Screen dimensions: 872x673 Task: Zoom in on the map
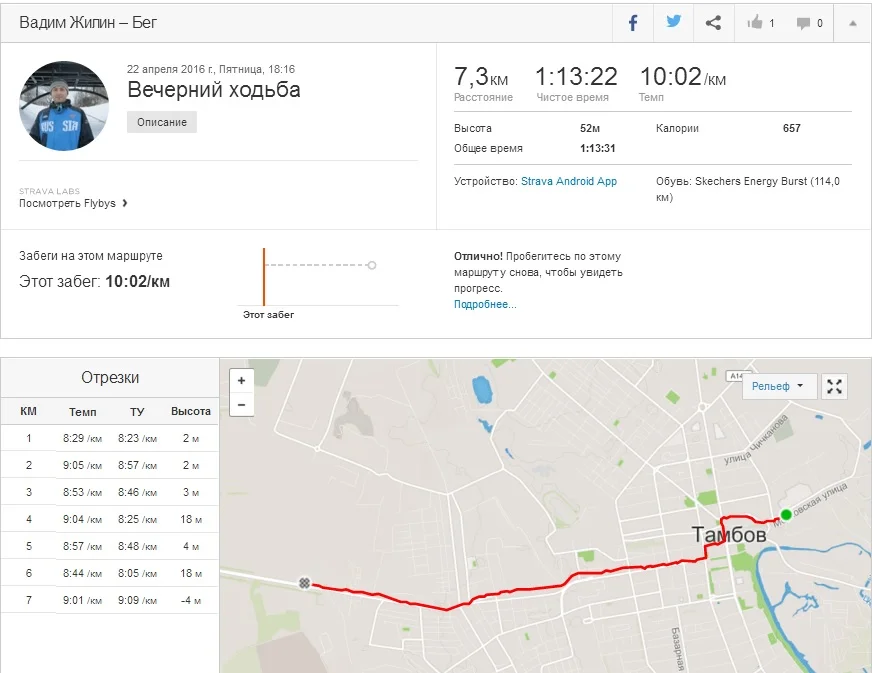click(x=241, y=381)
